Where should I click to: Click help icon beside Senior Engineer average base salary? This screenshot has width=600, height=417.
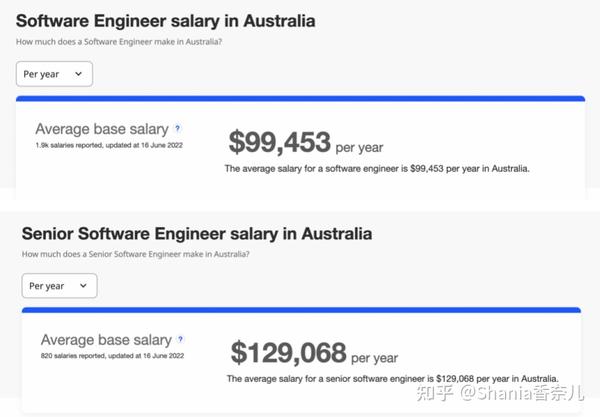coord(180,339)
